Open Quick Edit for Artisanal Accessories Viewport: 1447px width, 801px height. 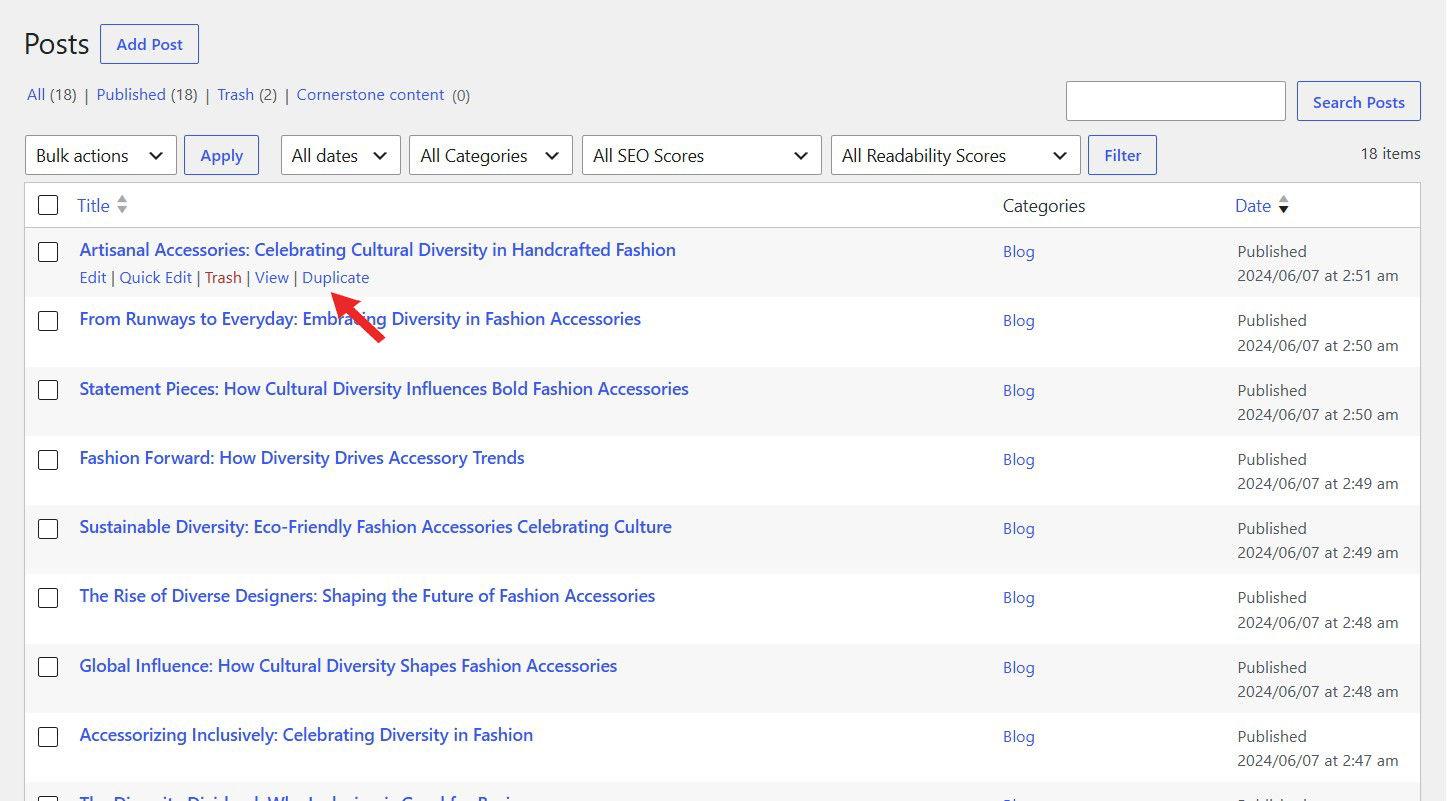click(x=156, y=278)
